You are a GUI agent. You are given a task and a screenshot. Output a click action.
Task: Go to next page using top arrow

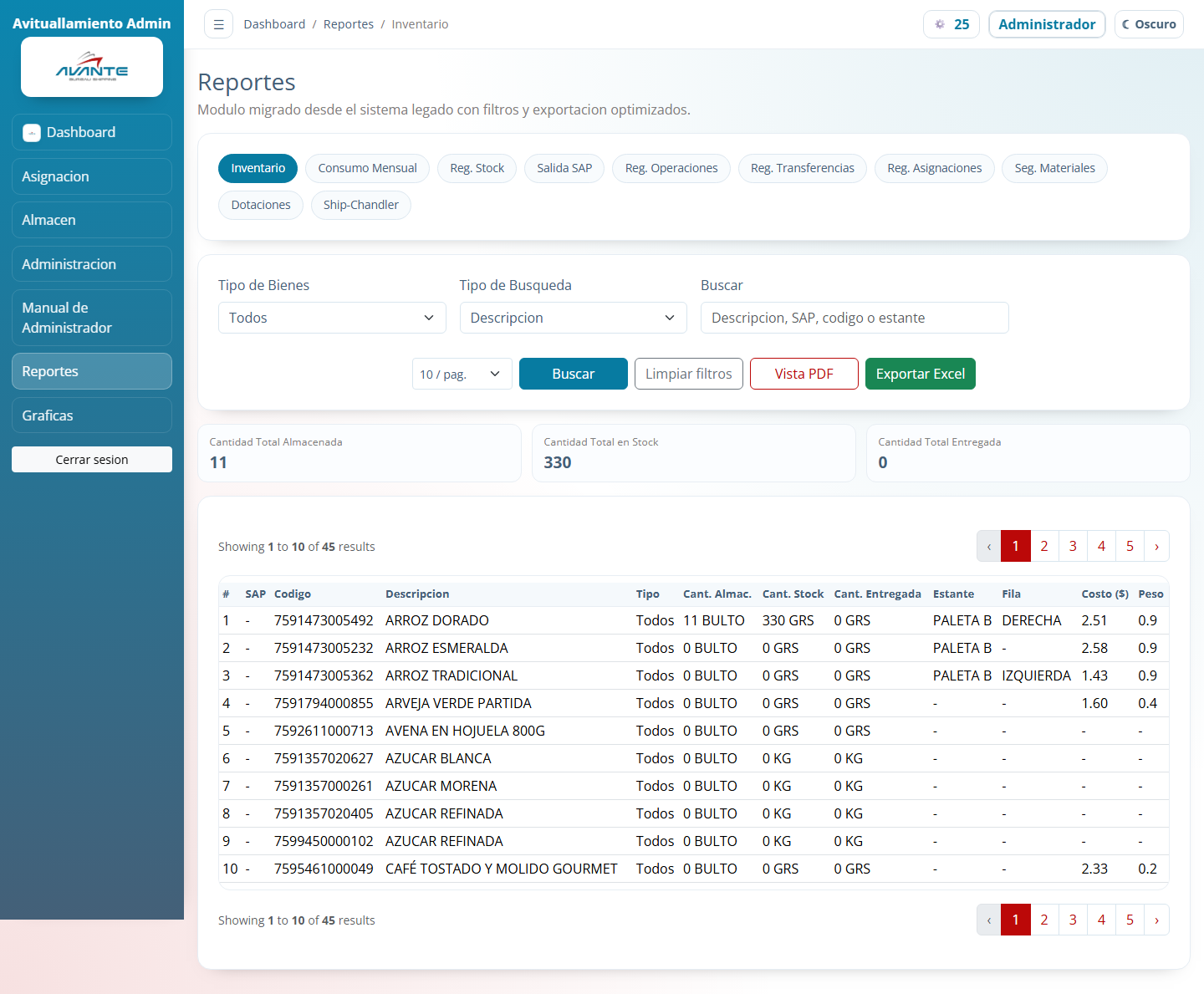point(1156,547)
